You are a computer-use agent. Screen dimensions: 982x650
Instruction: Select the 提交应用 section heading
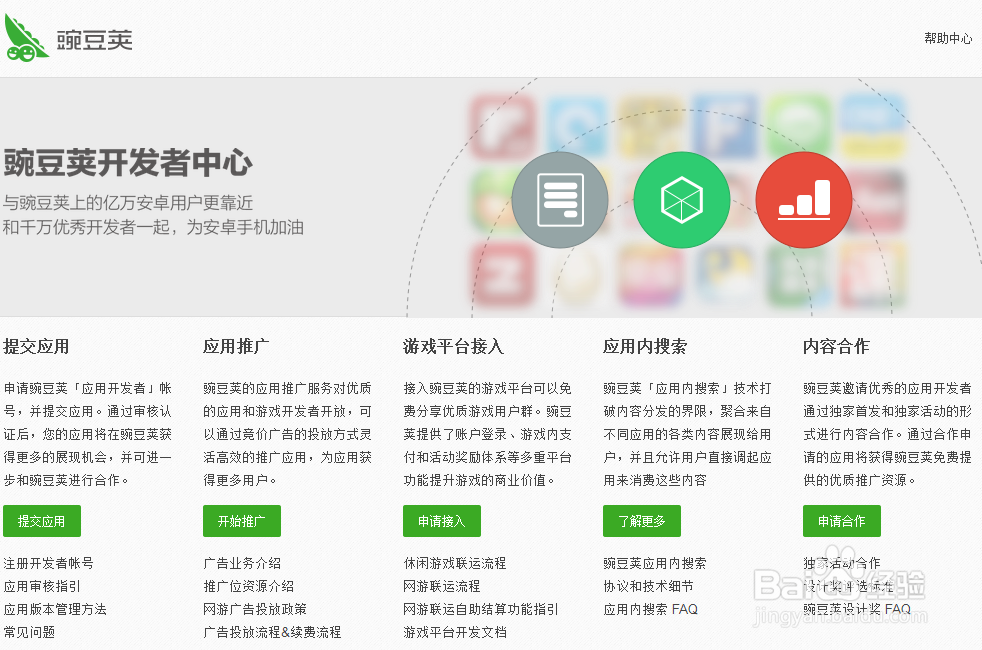click(36, 346)
